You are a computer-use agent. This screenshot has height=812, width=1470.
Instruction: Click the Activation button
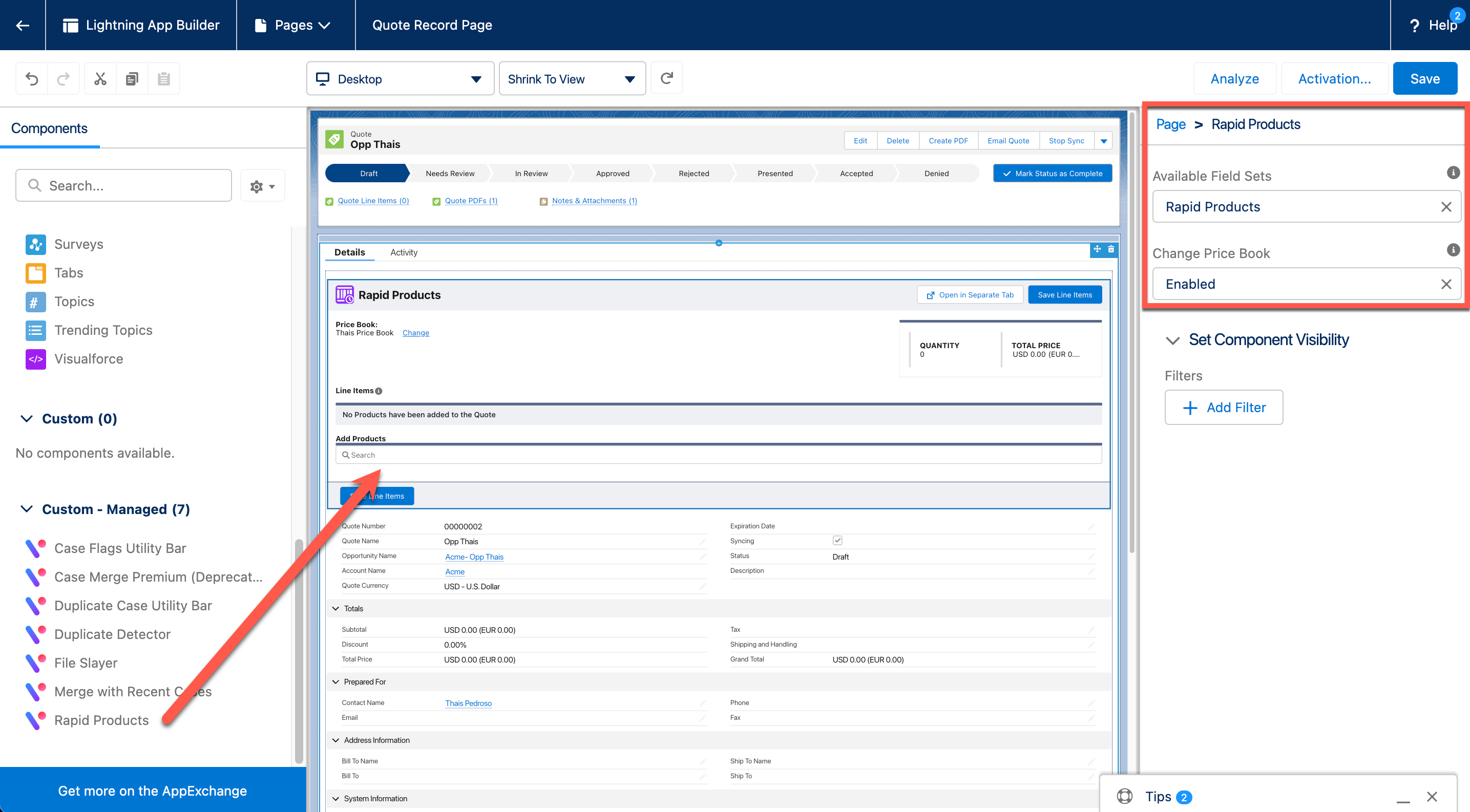(1334, 79)
